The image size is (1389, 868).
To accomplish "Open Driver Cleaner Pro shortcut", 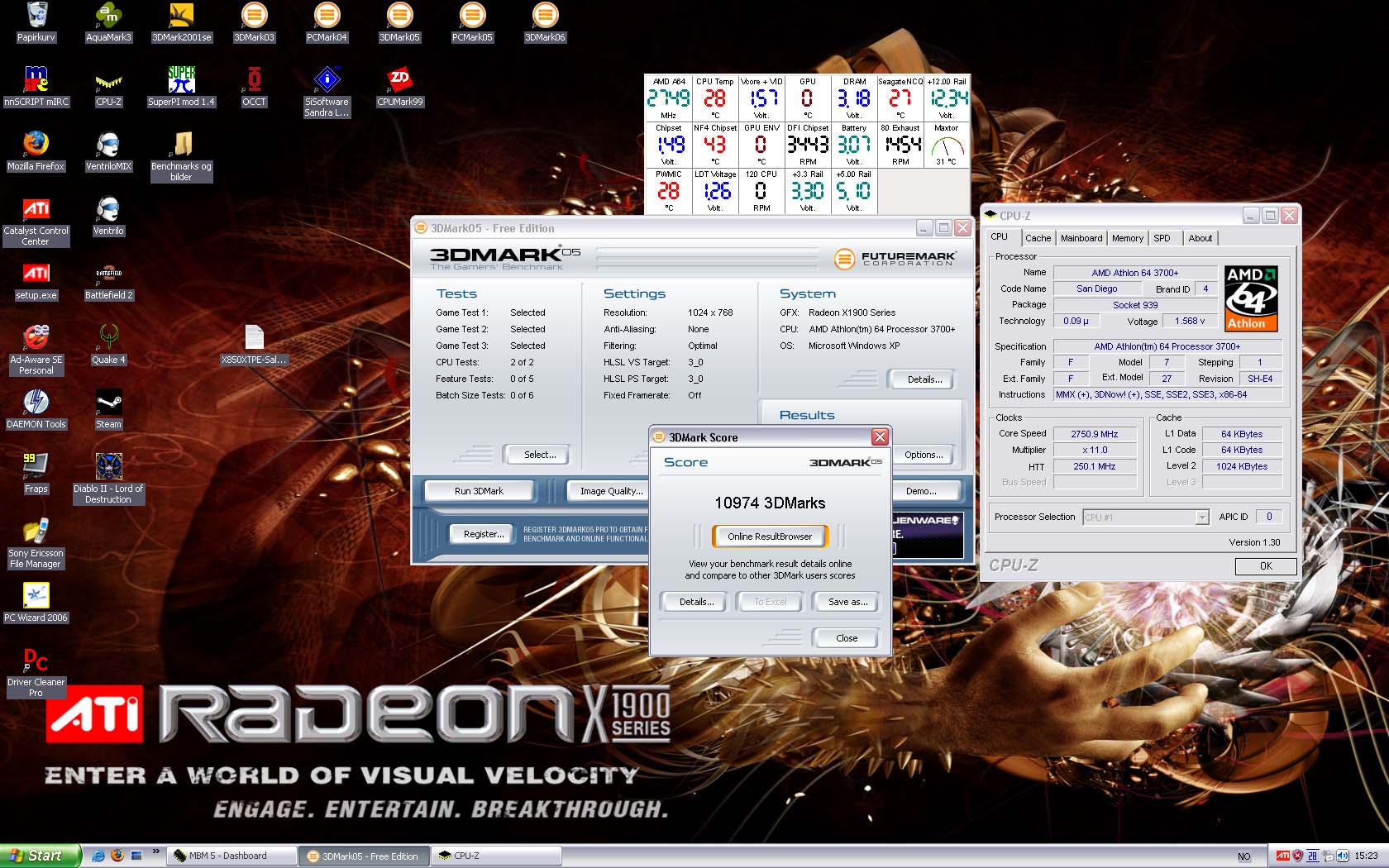I will pos(36,671).
